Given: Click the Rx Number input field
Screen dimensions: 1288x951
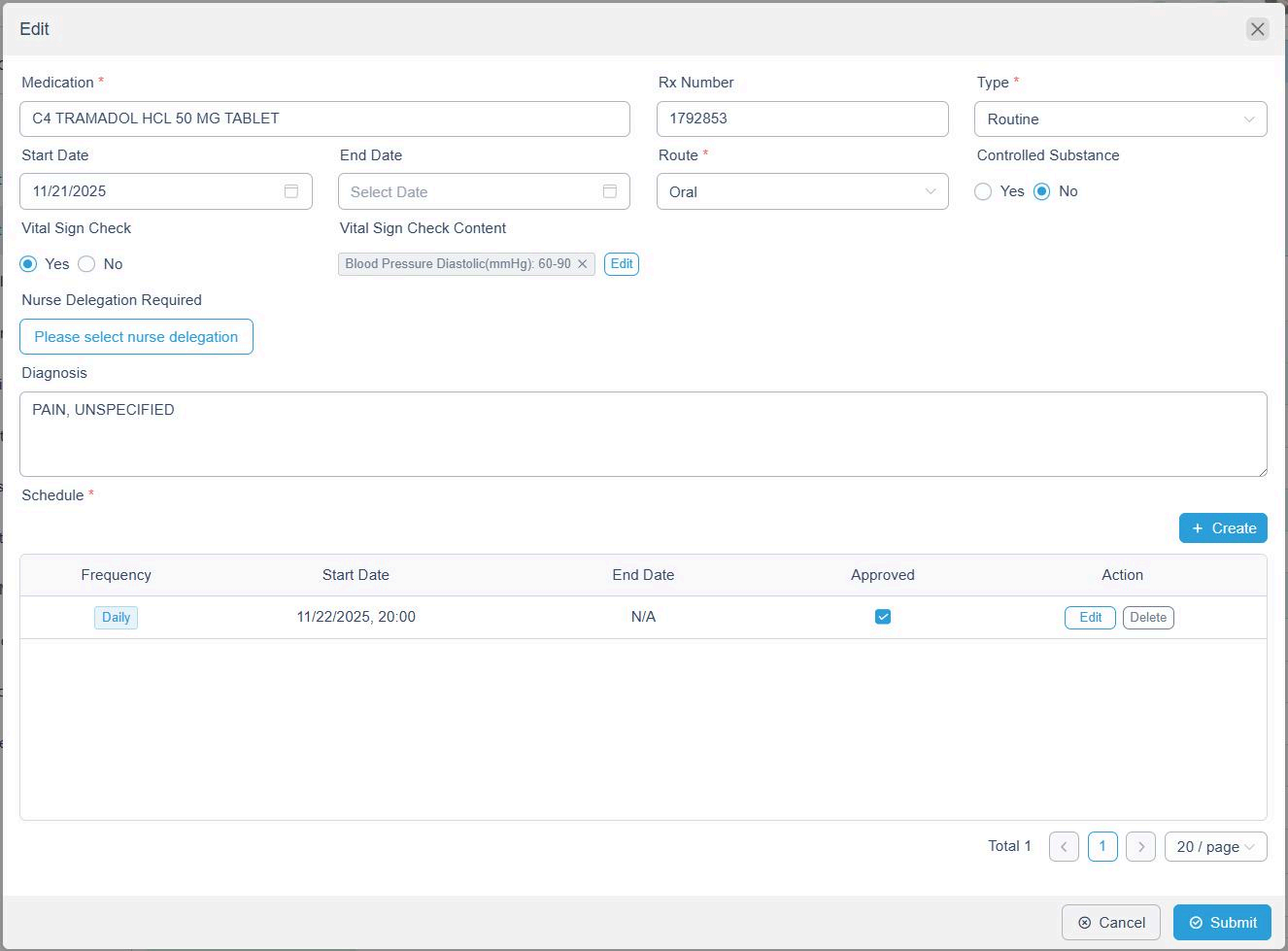Looking at the screenshot, I should tap(802, 119).
